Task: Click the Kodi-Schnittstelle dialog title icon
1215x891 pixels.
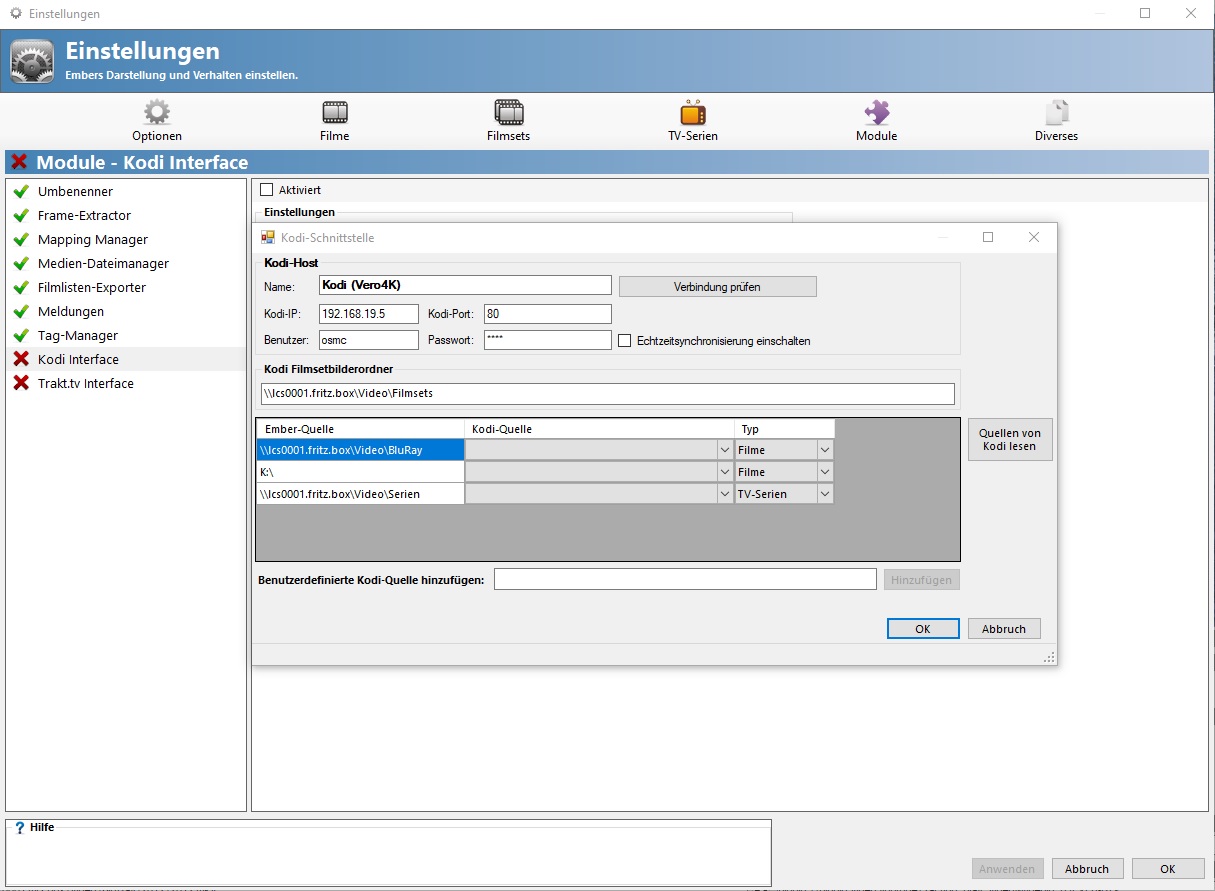Action: point(267,238)
